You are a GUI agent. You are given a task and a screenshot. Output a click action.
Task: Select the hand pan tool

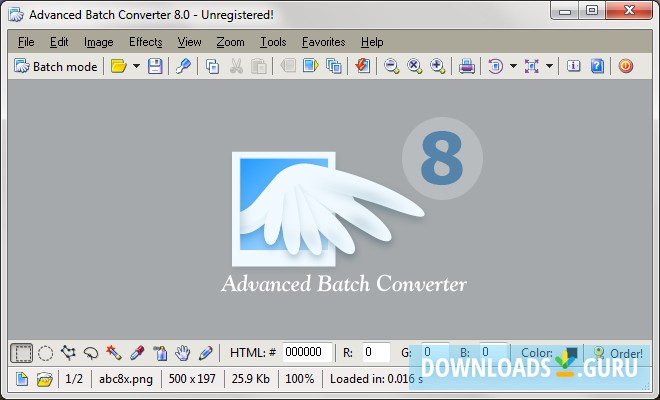183,353
